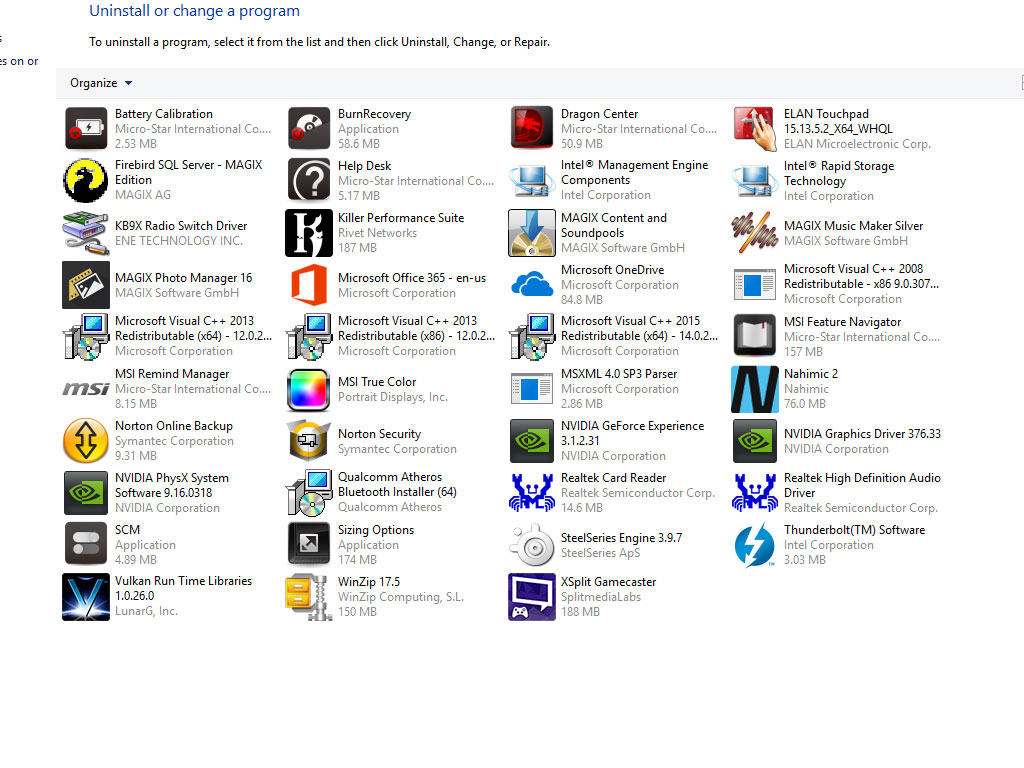Image resolution: width=1024 pixels, height=768 pixels.
Task: Click the 'Thunderbolt(TM) Software' program name
Action: [x=854, y=530]
